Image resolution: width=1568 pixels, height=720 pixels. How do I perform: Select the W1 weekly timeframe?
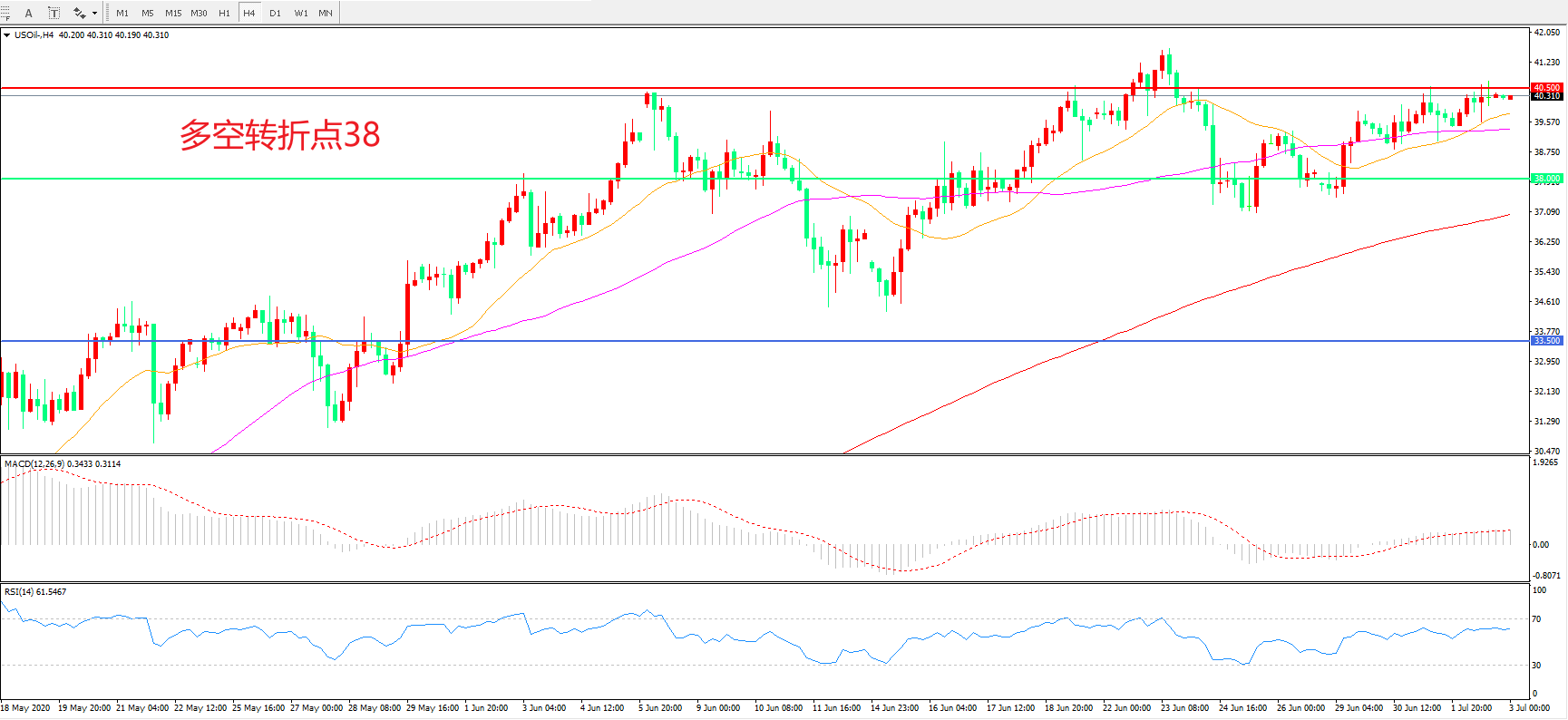[x=300, y=13]
